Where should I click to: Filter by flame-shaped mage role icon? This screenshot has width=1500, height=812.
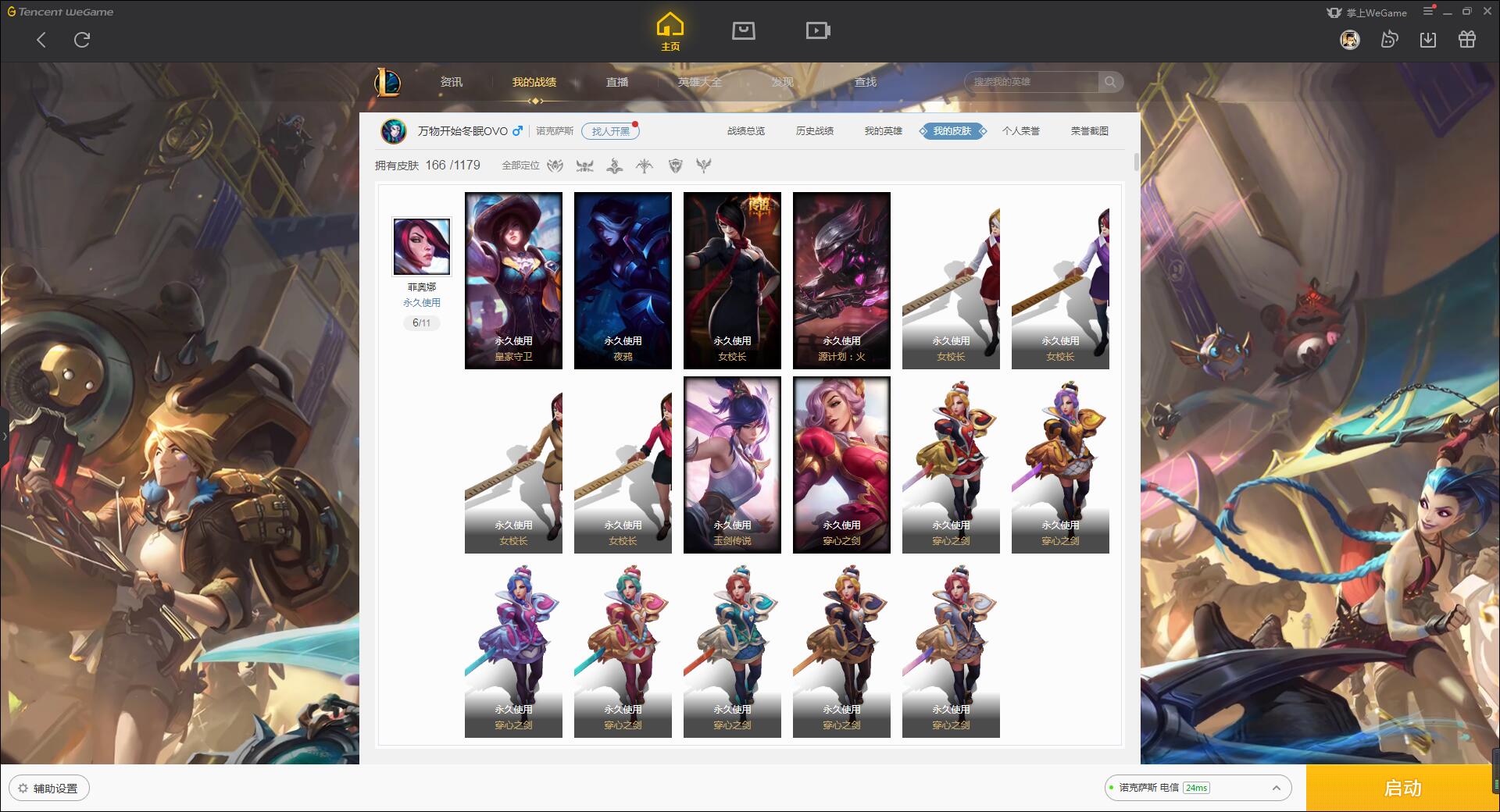[615, 166]
